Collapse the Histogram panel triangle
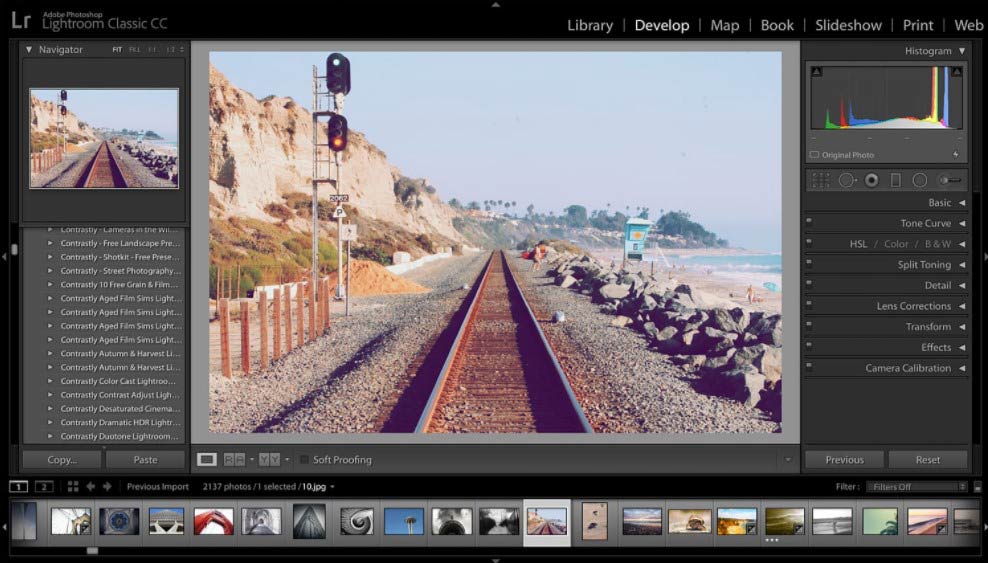Image resolution: width=988 pixels, height=563 pixels. coord(962,50)
